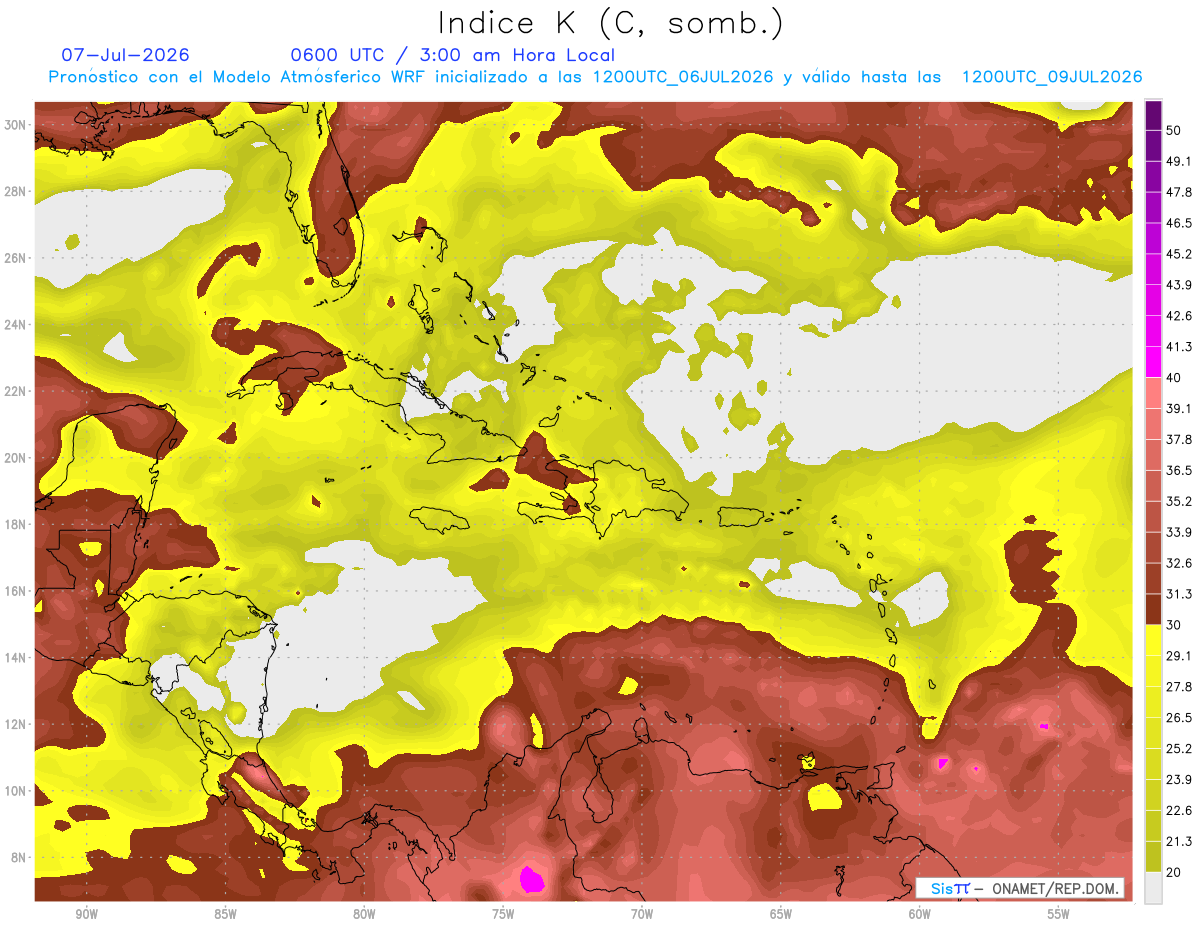1200x927 pixels.
Task: Select the date text '07-Jul-2026'
Action: point(125,55)
